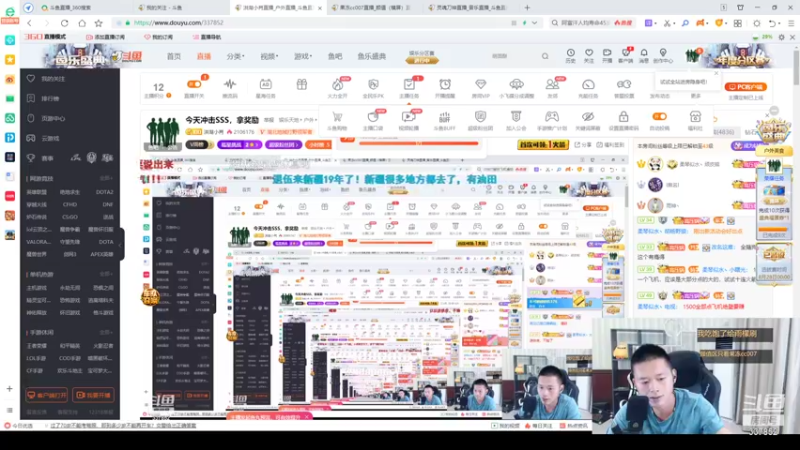The image size is (800, 450).
Task: Reload the page with refresh icon
Action: coord(64,23)
